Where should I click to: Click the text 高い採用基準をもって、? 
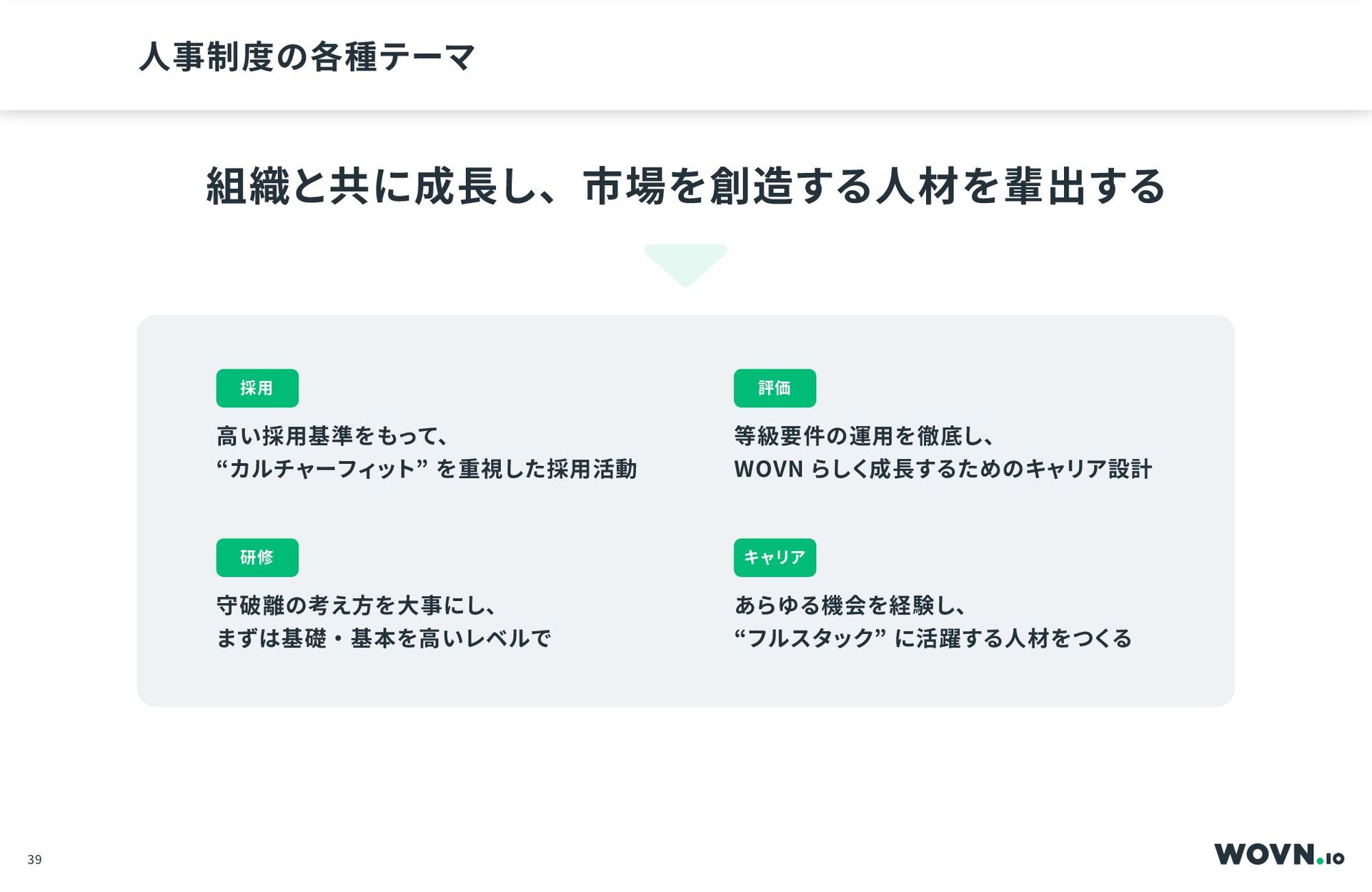[332, 436]
